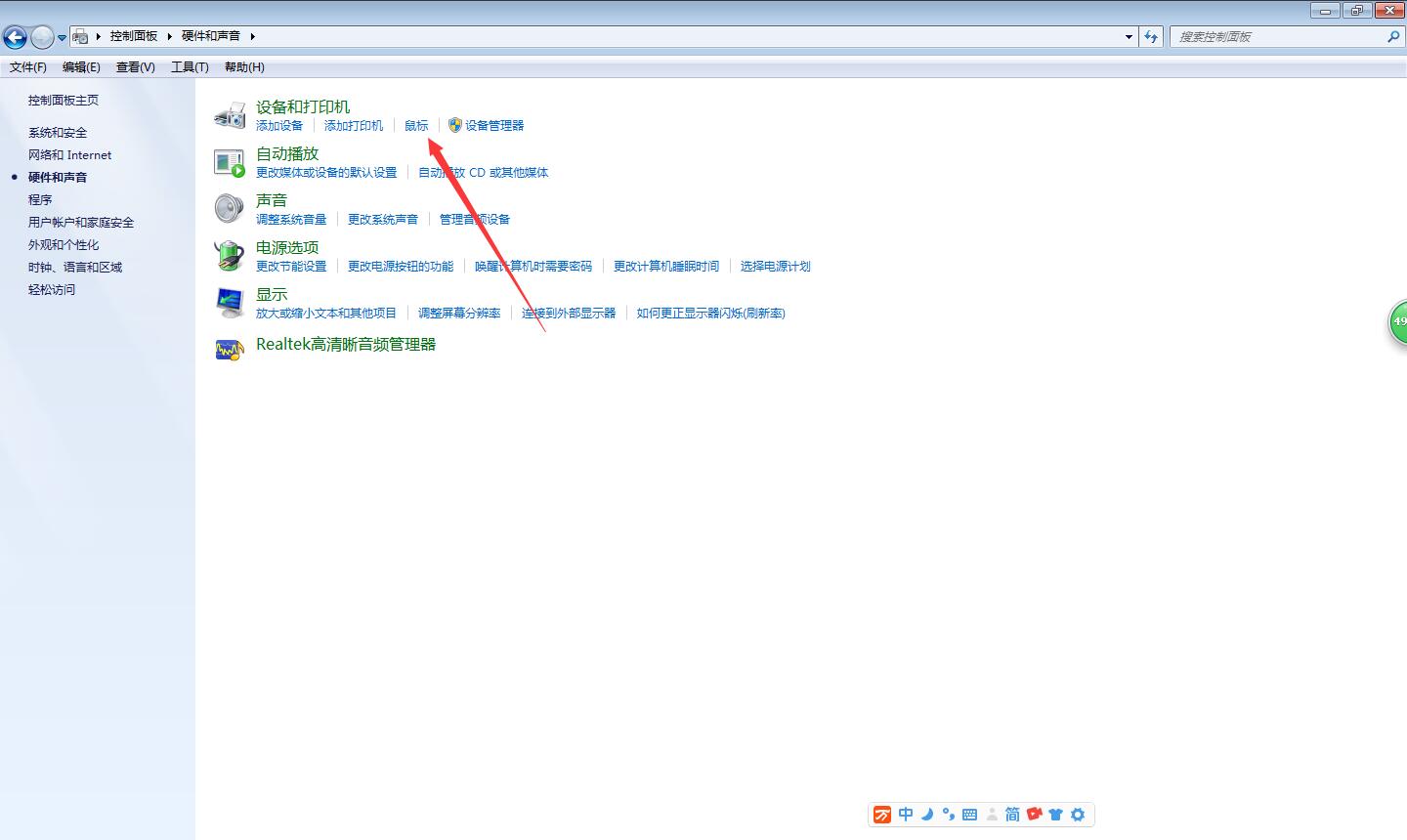Open 鼠标 settings link
The height and width of the screenshot is (840, 1407).
416,126
